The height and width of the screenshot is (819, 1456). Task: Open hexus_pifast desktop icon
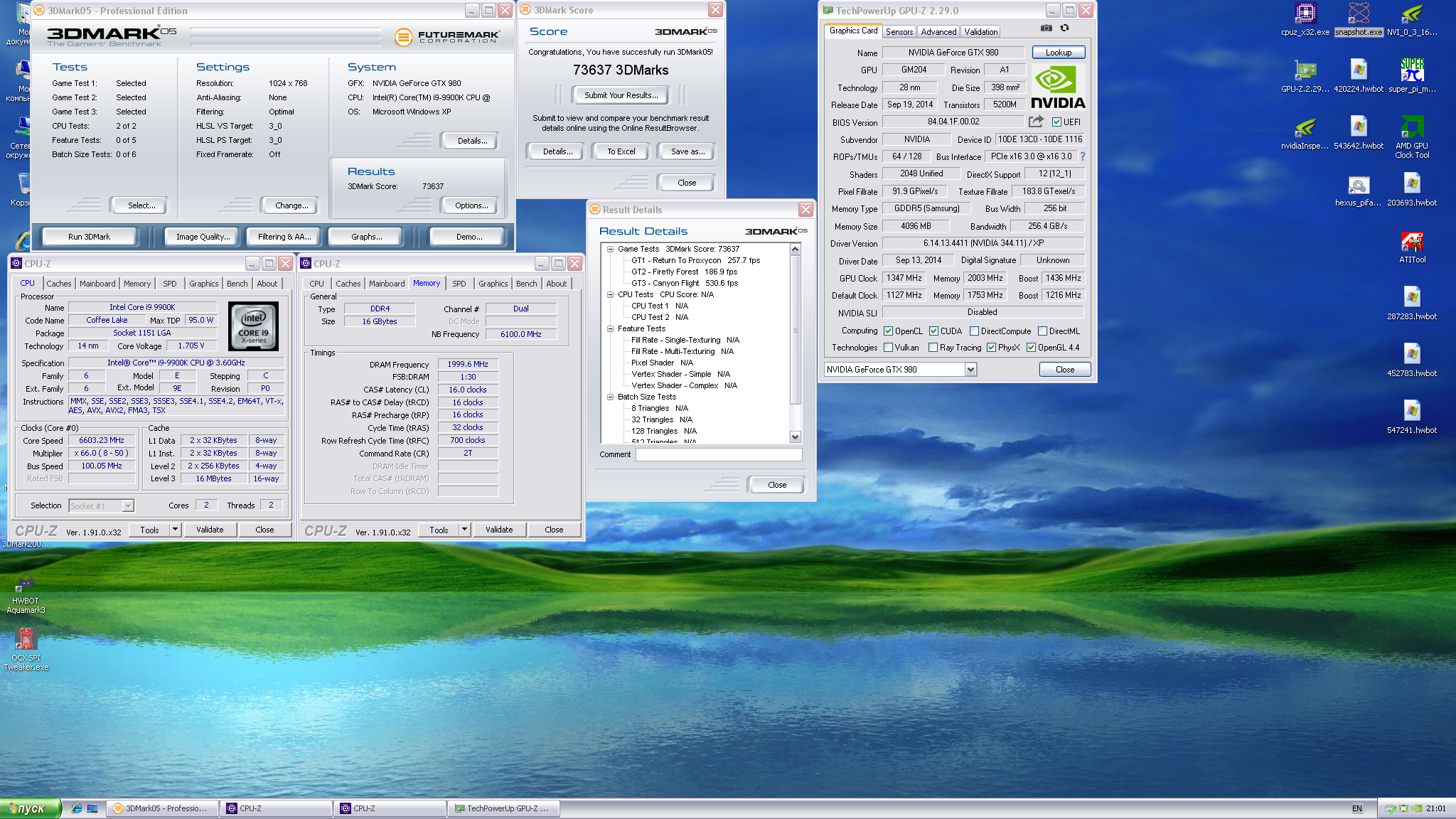point(1358,190)
